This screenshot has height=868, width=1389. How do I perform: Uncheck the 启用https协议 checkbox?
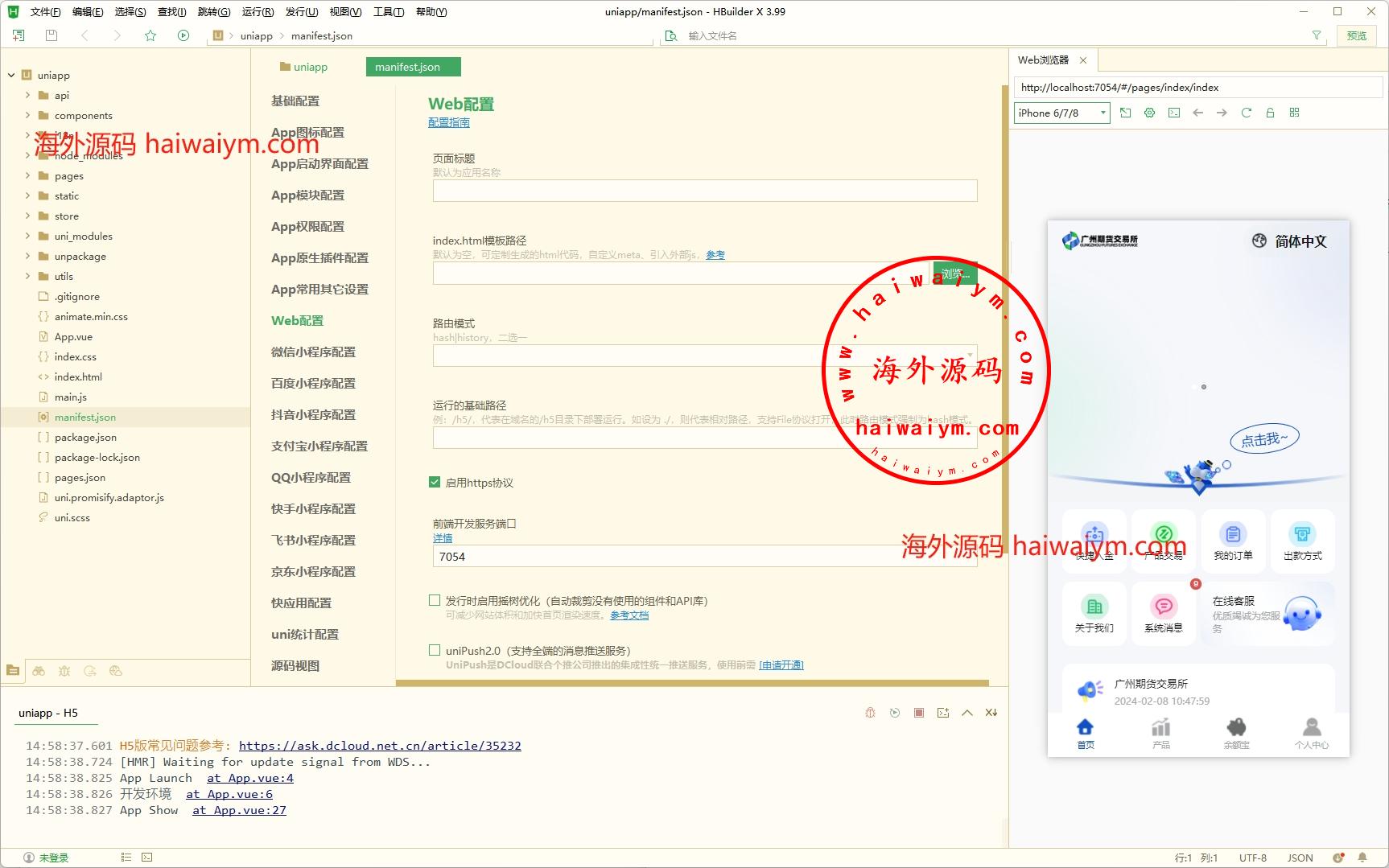pos(435,483)
